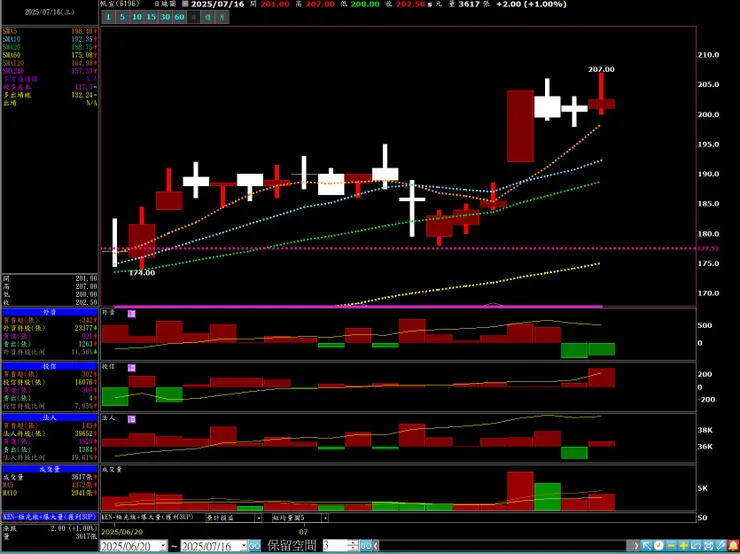Click the 177.53 magenta level label
Screen dimensions: 740x554
tap(708, 248)
